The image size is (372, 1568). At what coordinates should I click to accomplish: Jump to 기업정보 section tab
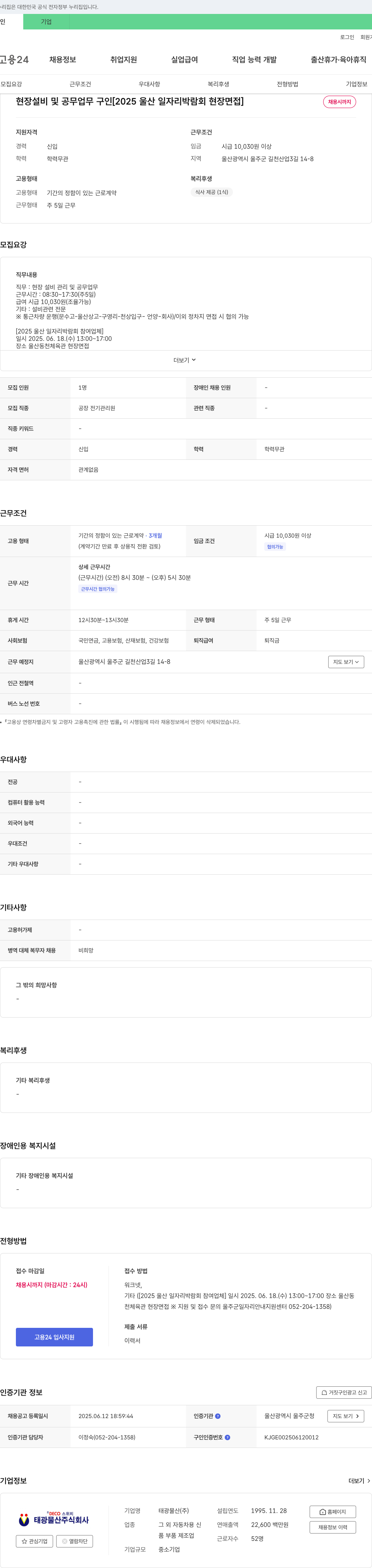coord(357,84)
